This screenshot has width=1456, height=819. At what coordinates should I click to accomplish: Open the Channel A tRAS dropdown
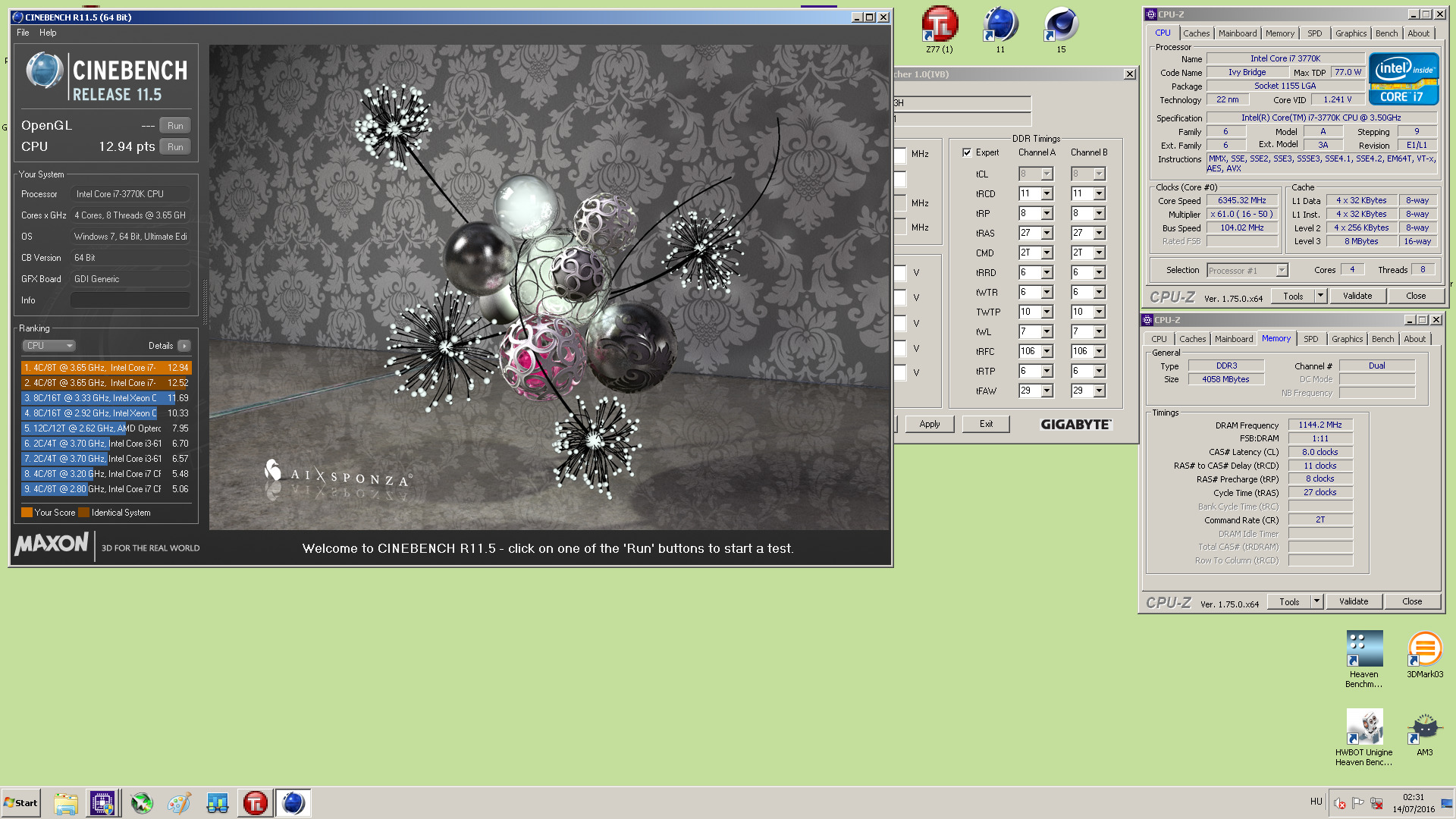[x=1046, y=234]
